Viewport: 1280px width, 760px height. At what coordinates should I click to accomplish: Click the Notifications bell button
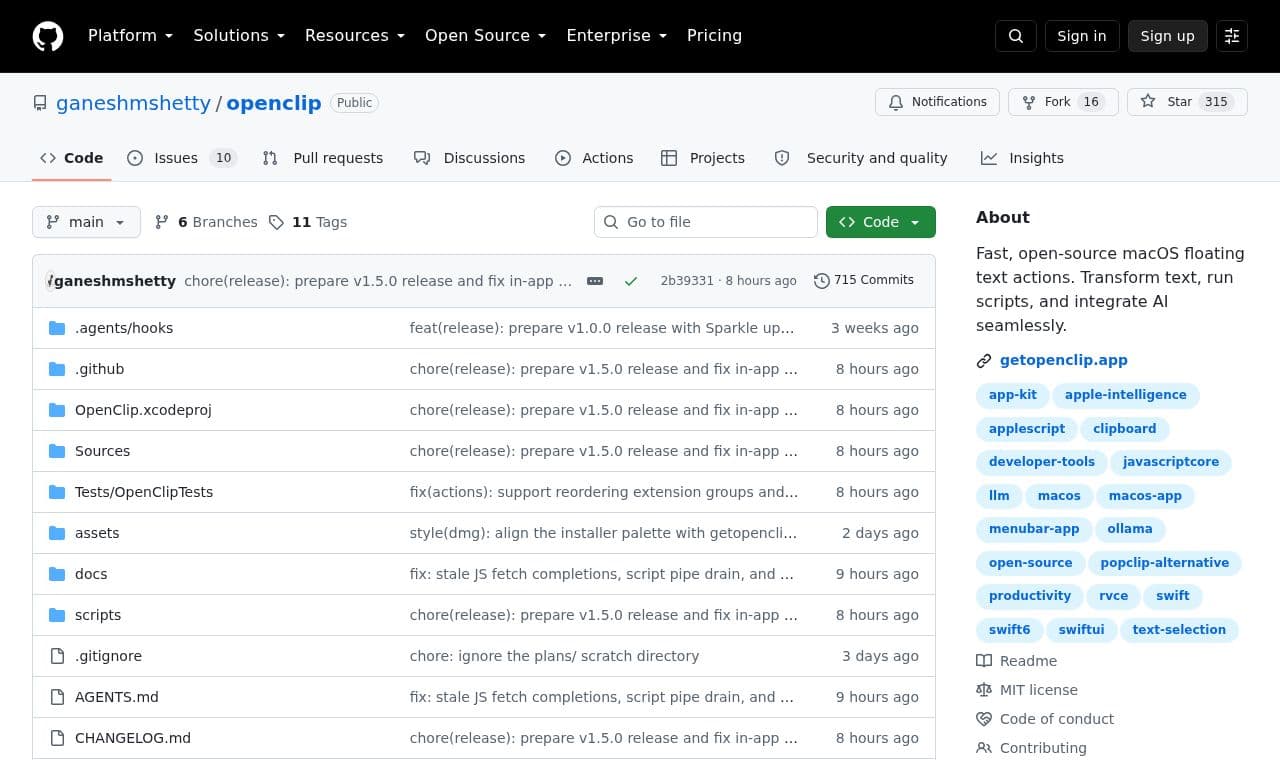pos(937,102)
